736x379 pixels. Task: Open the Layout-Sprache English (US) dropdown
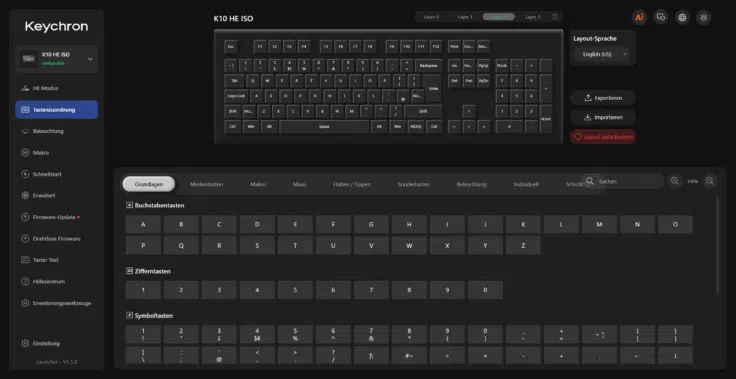pyautogui.click(x=603, y=54)
